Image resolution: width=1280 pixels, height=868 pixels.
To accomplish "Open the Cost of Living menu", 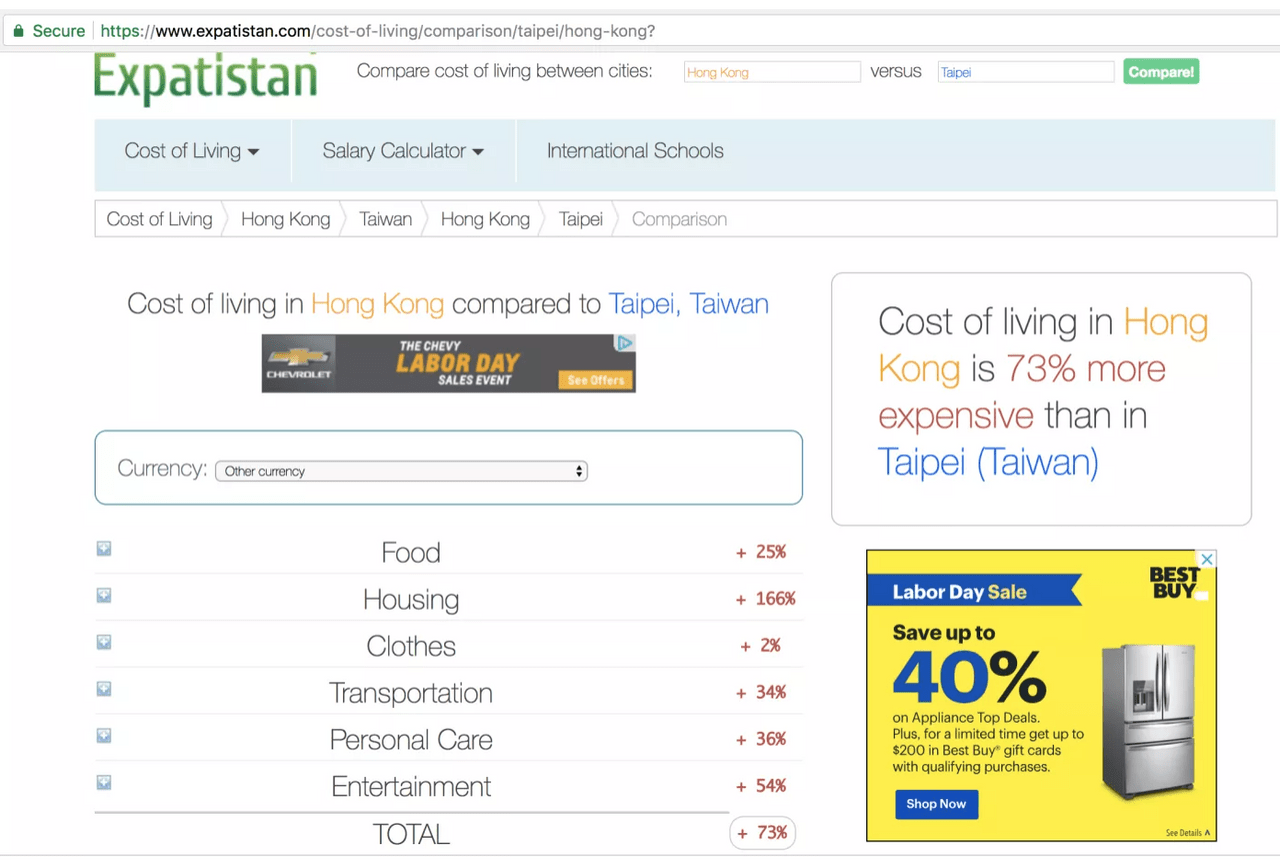I will pyautogui.click(x=192, y=151).
